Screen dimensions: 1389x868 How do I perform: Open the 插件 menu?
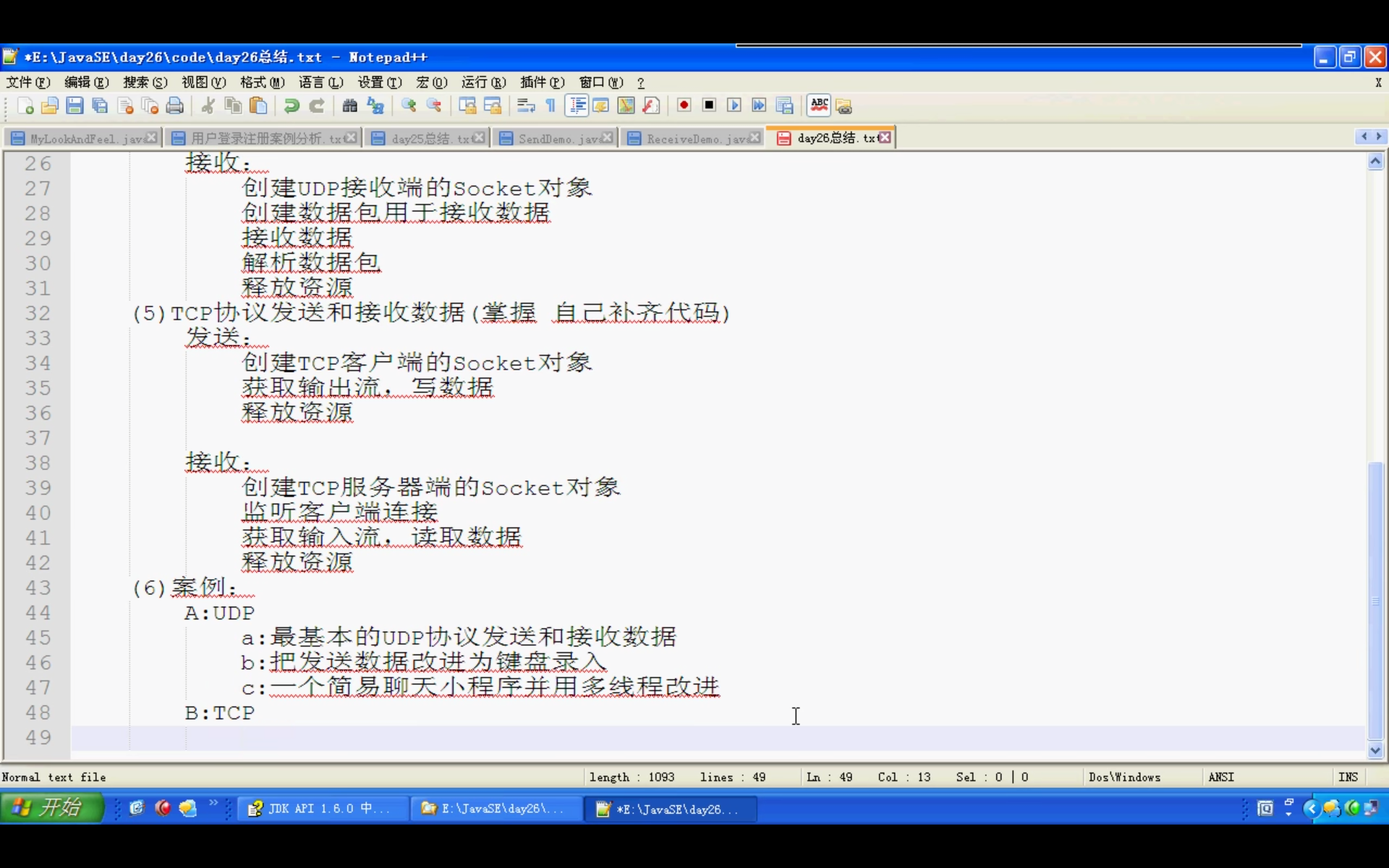point(543,82)
